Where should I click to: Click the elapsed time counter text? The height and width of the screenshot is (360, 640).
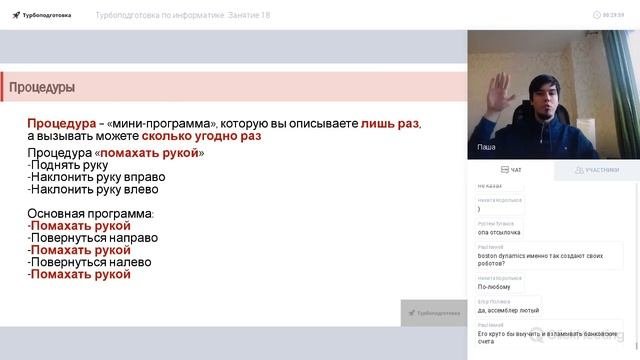click(x=613, y=15)
